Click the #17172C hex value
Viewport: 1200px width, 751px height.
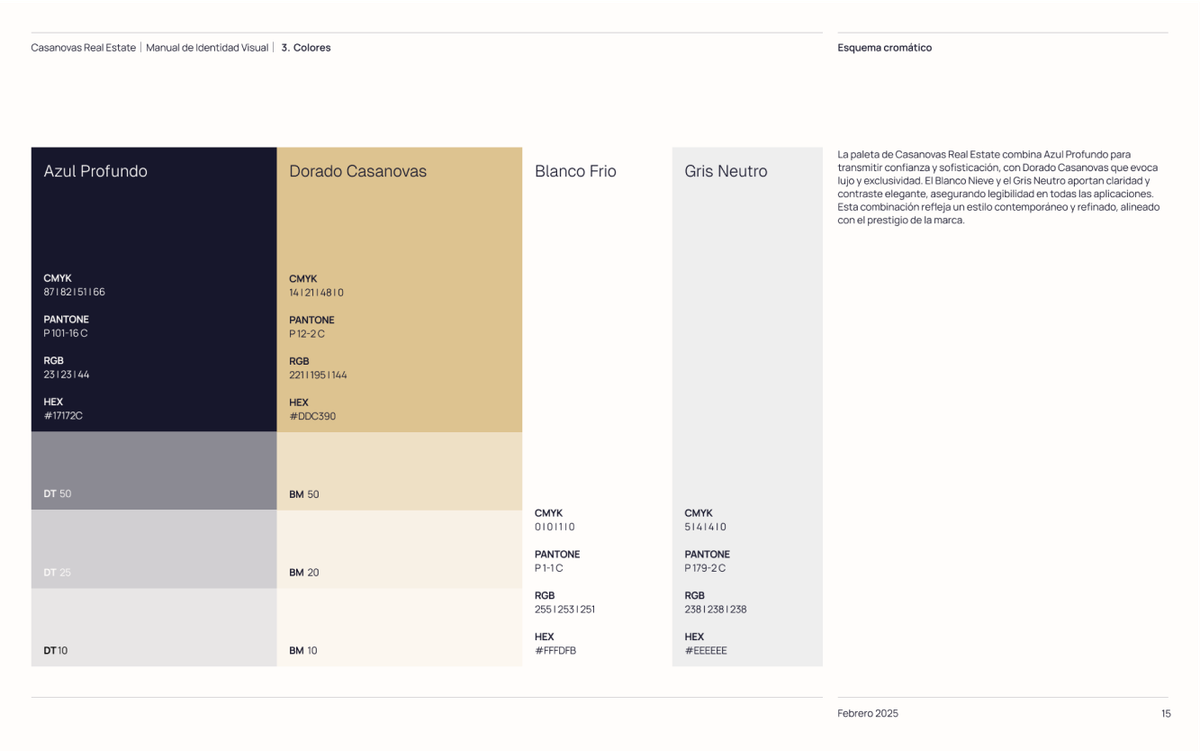pos(63,415)
